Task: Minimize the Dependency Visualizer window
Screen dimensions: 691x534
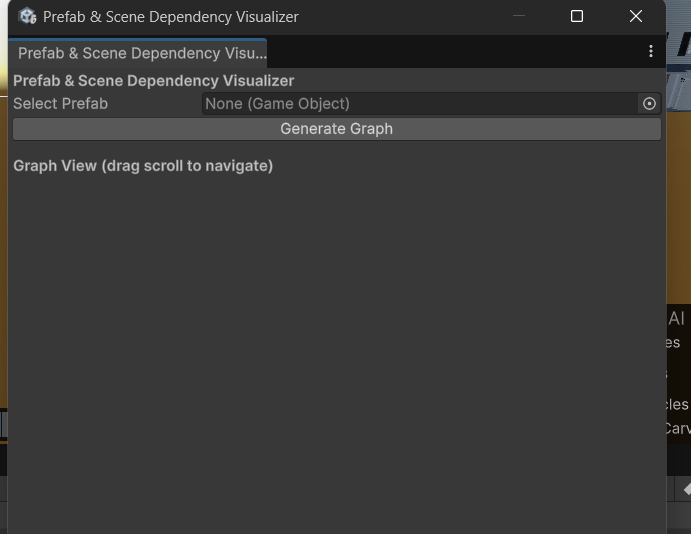Action: (x=518, y=16)
